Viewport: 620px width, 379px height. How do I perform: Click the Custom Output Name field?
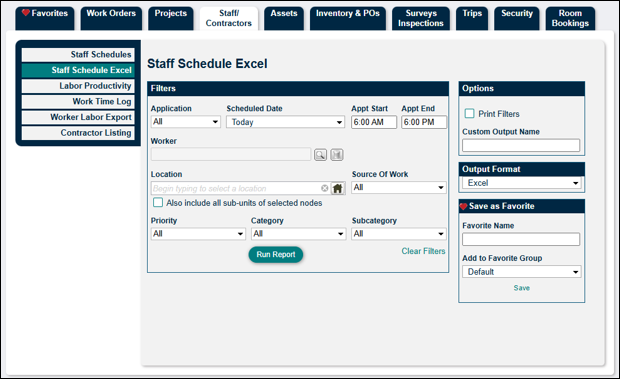[x=521, y=145]
